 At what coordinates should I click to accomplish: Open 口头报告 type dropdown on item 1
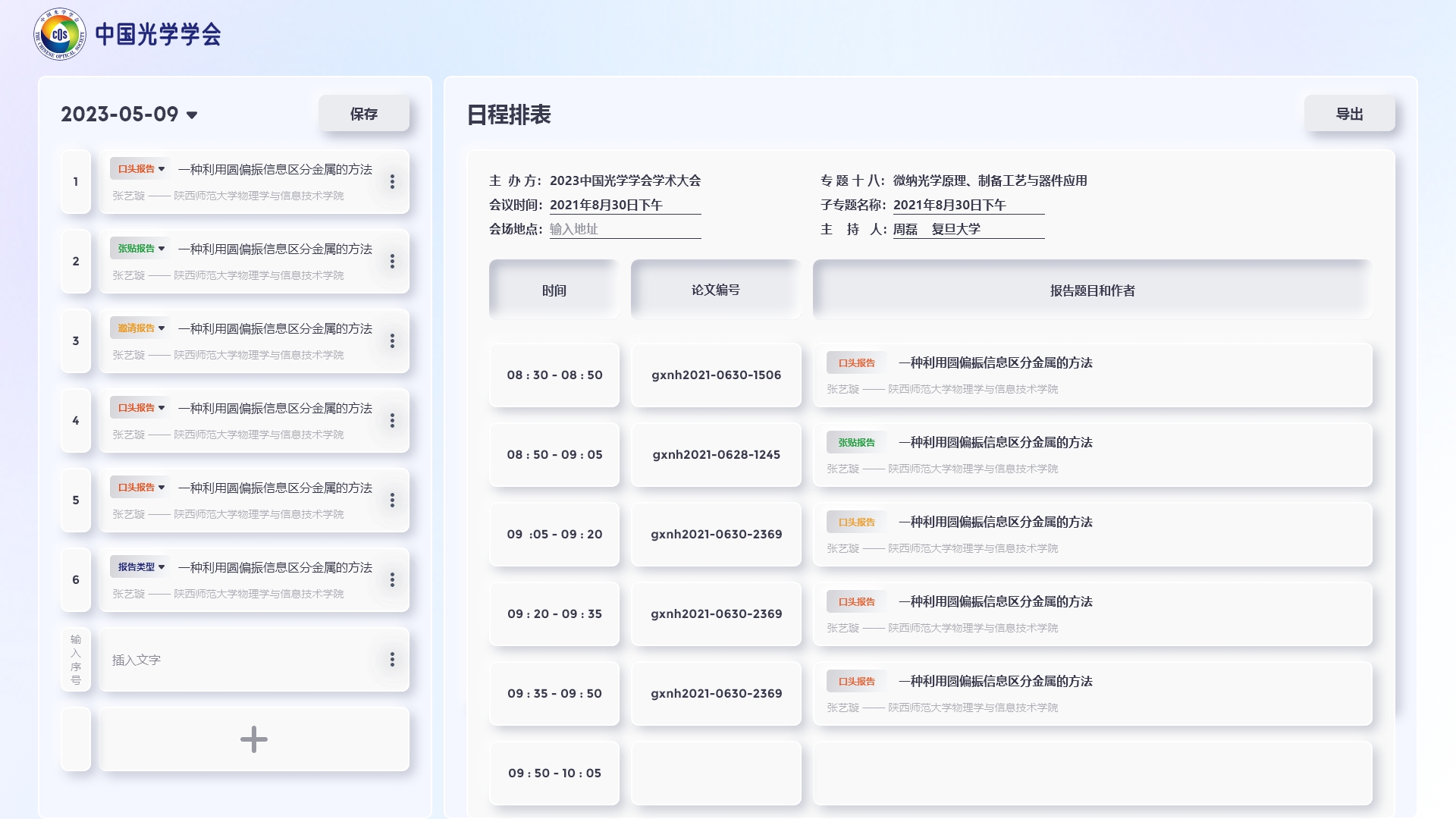tap(141, 169)
